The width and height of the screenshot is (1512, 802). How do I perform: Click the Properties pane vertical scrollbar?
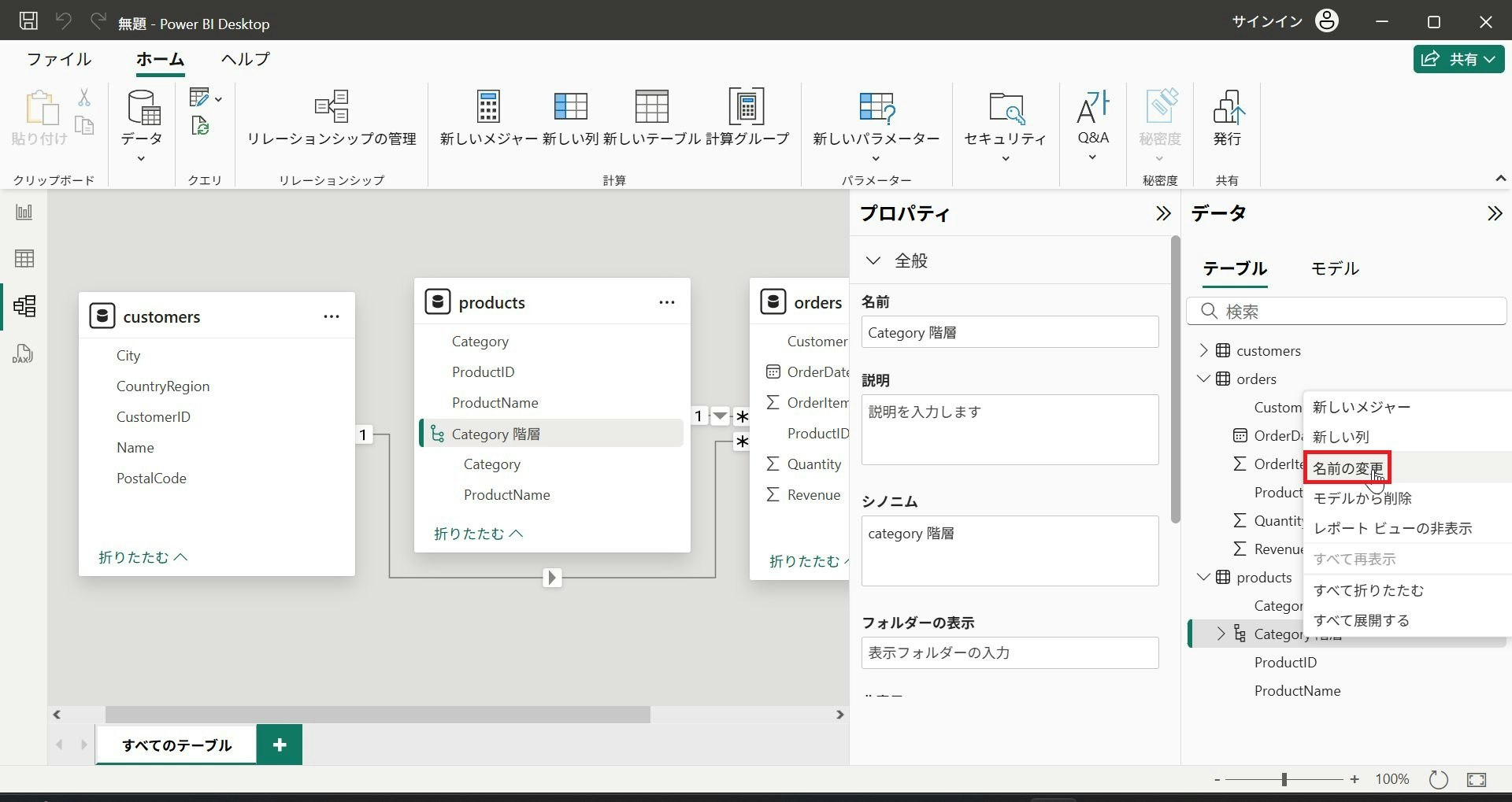[1176, 379]
